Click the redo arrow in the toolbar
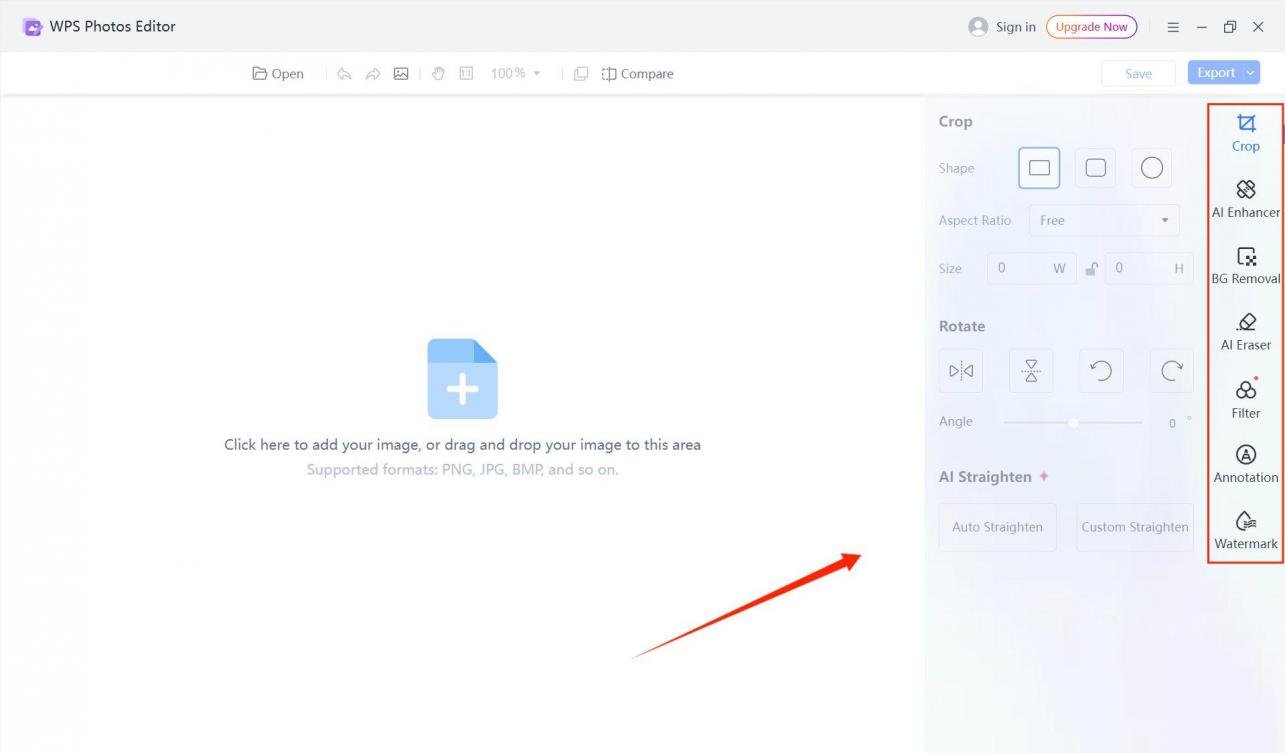The image size is (1285, 753). (x=372, y=74)
